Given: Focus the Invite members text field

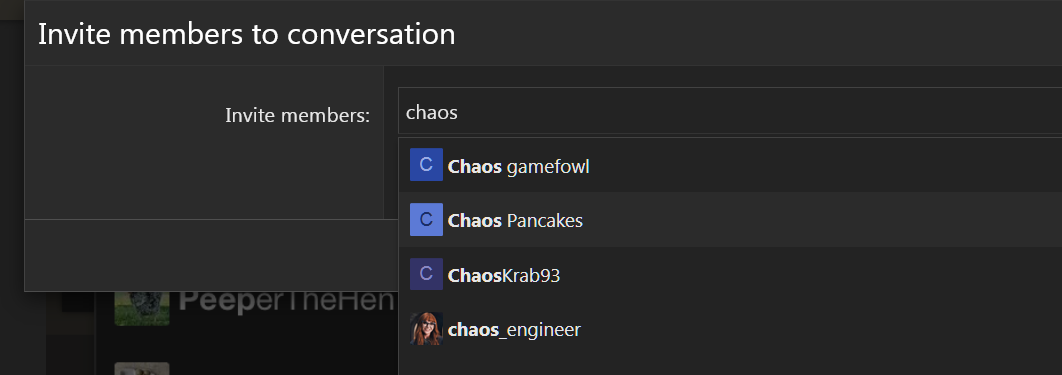Looking at the screenshot, I should pyautogui.click(x=730, y=111).
